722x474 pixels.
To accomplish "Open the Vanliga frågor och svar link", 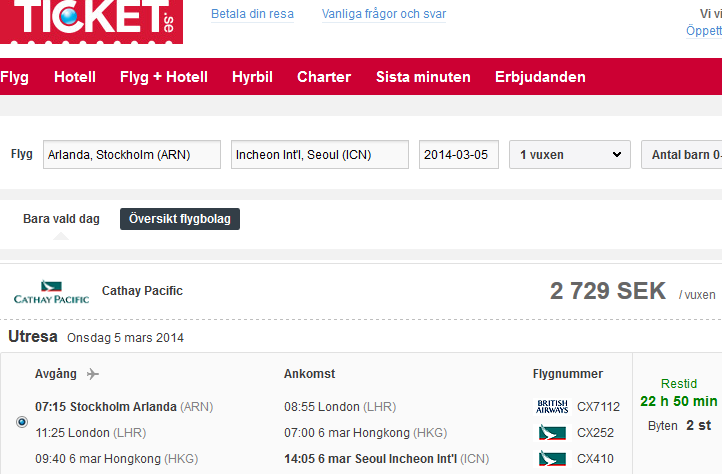I will pos(384,14).
